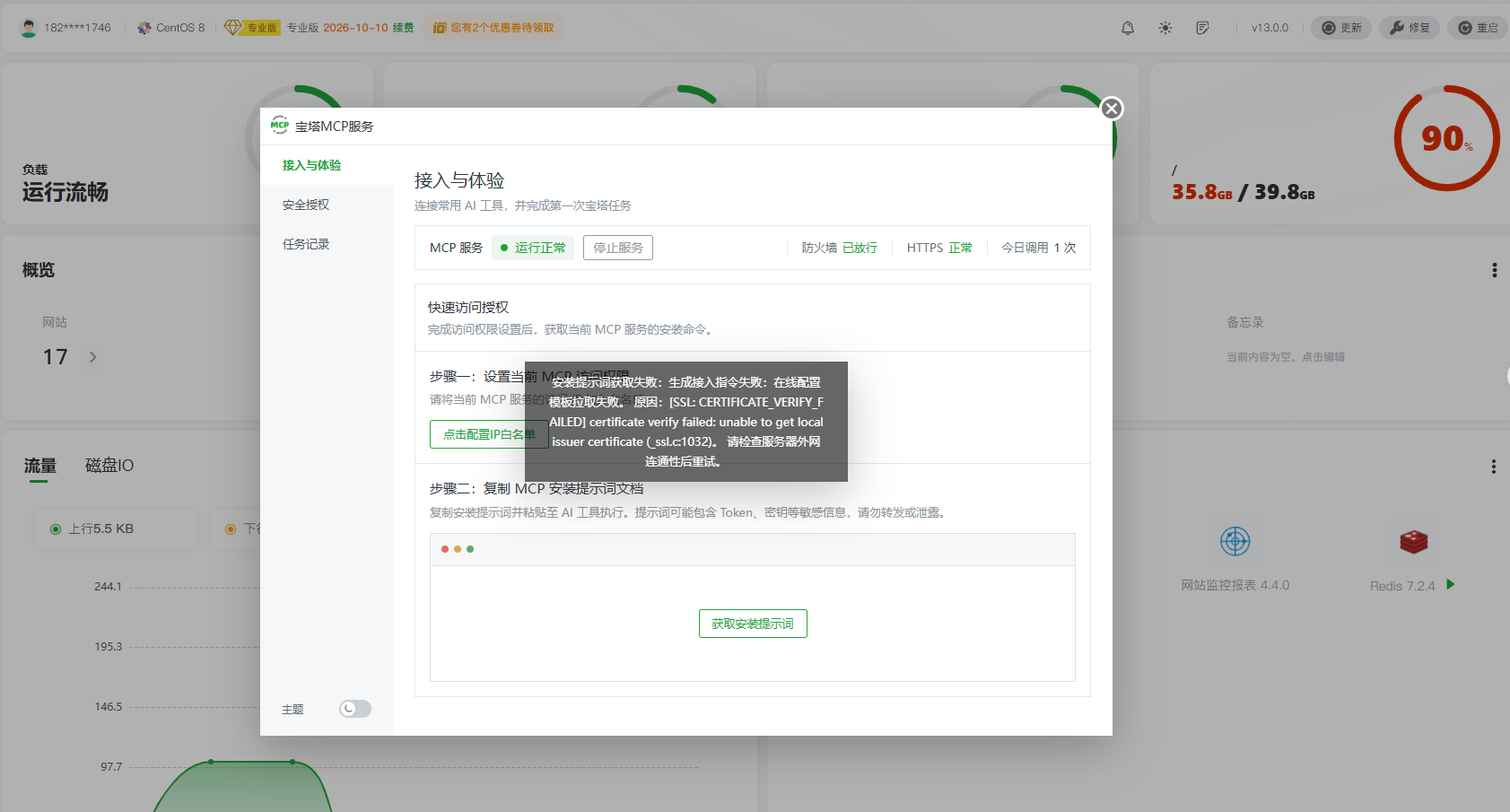Open the software panel three-dot menu
This screenshot has height=812, width=1510.
1494,467
